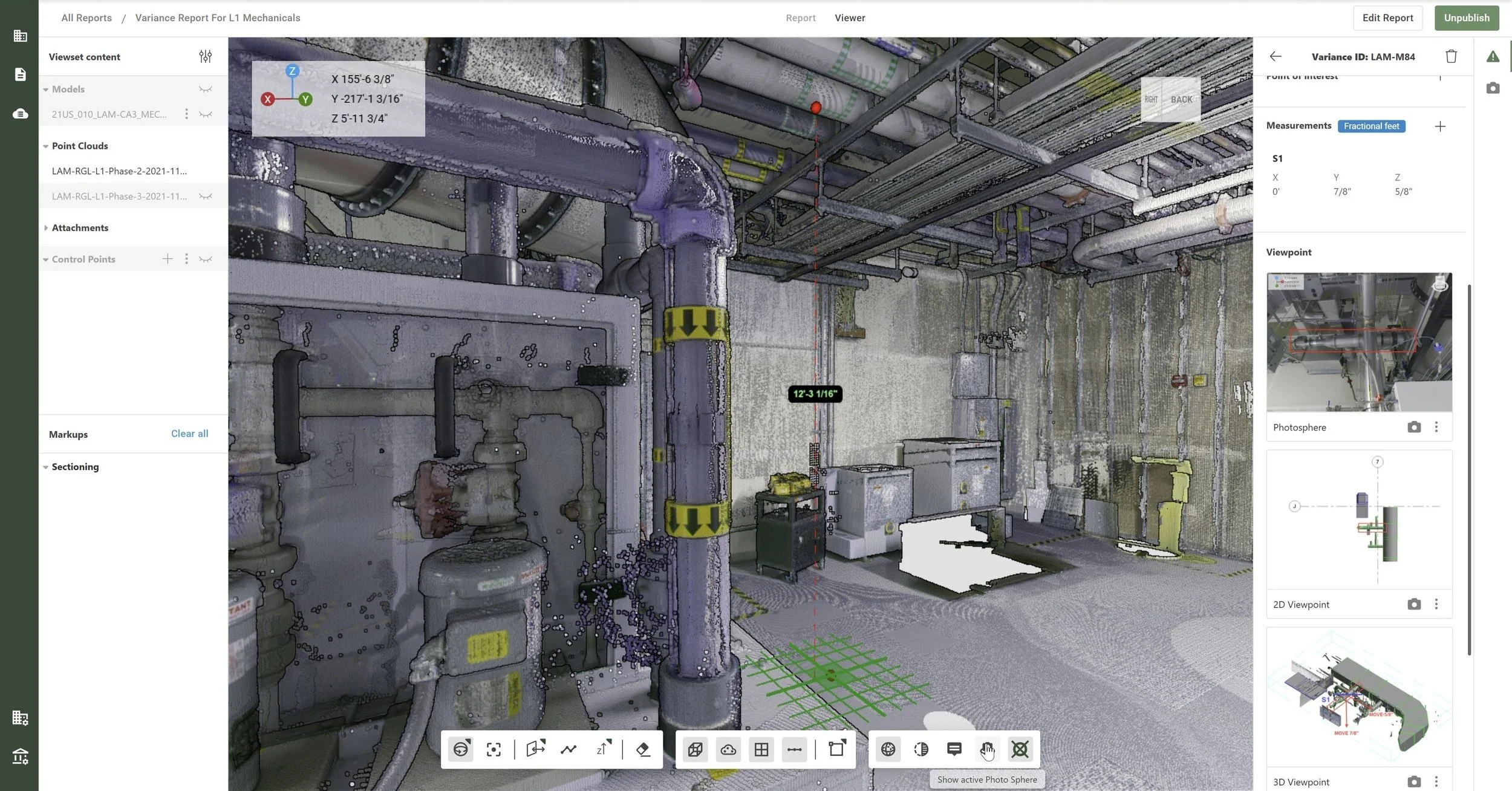Screen dimensions: 1512x791
Task: Go to All Reports breadcrumb
Action: pos(86,18)
